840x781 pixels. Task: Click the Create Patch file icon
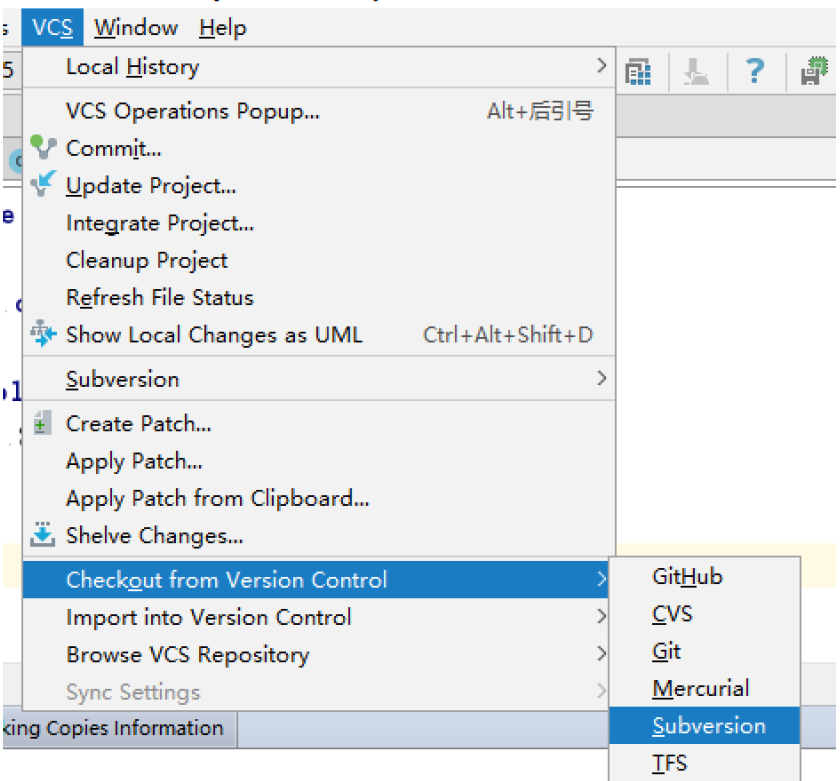pyautogui.click(x=42, y=423)
